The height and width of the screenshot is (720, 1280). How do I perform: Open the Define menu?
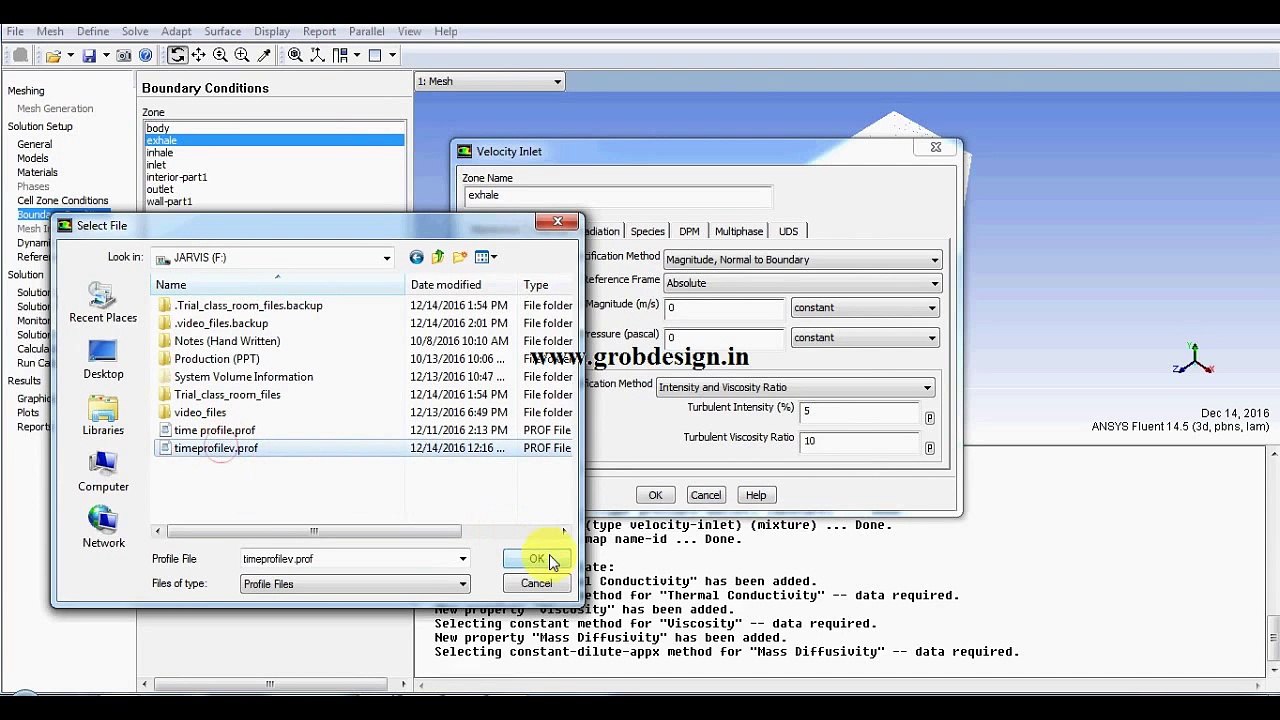(x=93, y=31)
